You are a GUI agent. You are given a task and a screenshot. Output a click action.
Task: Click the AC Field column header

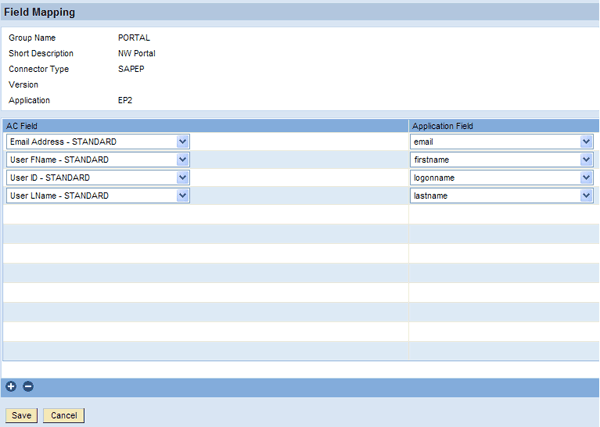click(x=22, y=126)
